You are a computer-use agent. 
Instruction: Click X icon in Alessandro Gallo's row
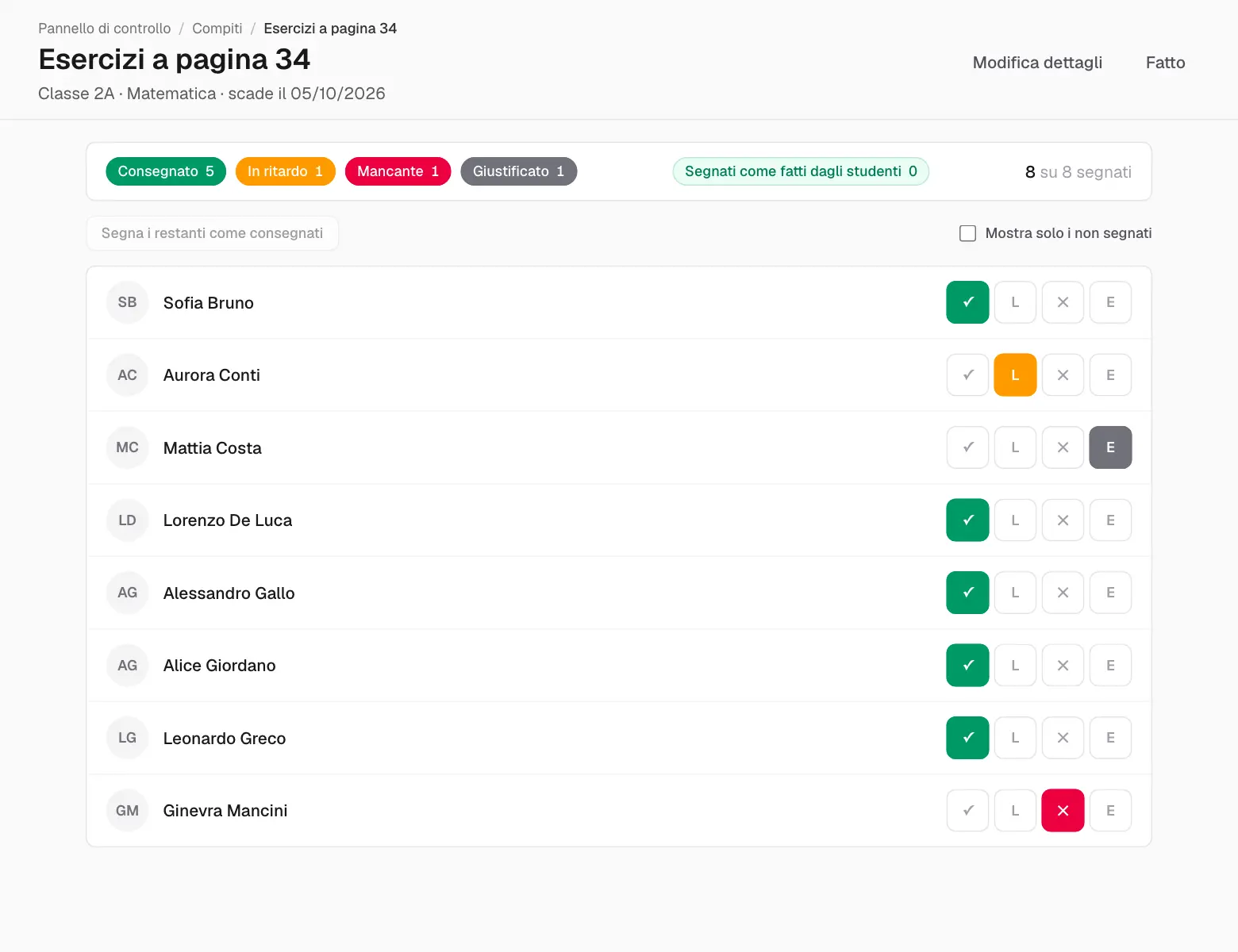pos(1063,593)
